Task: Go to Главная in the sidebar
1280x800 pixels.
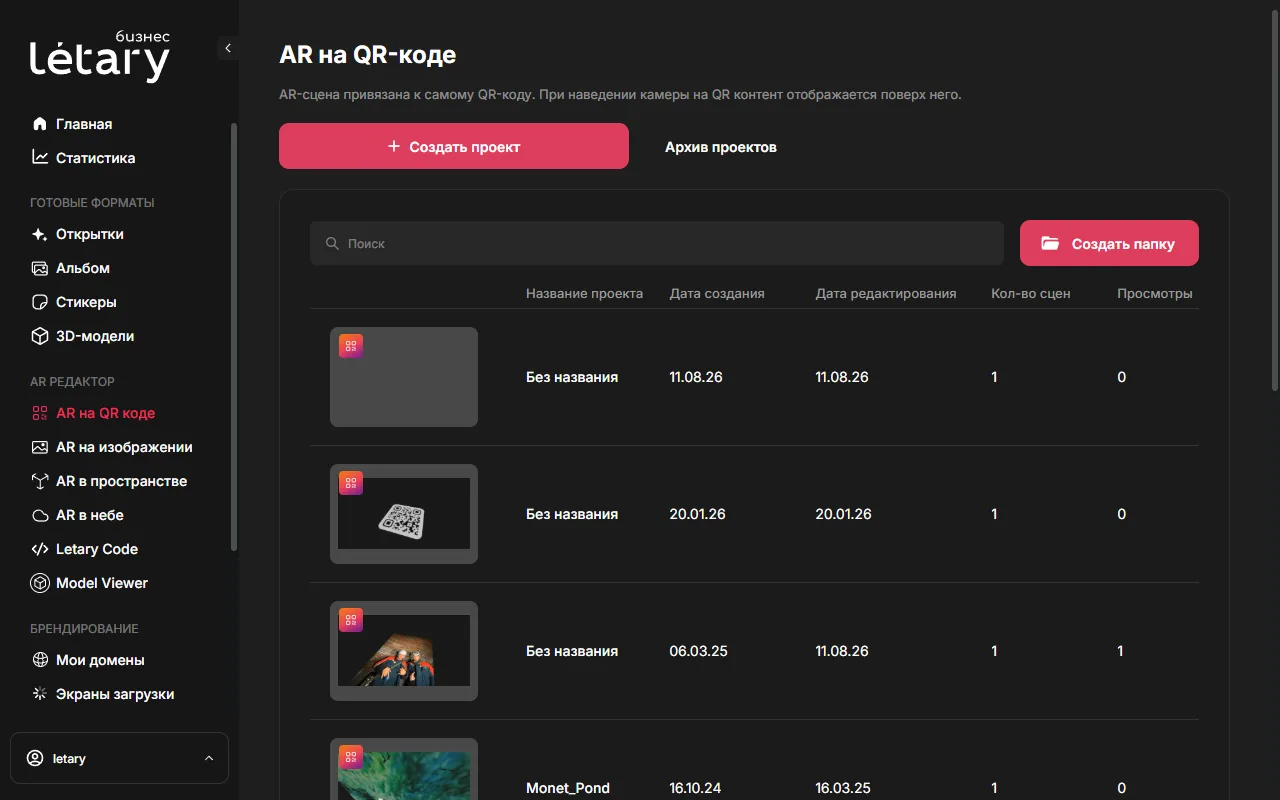Action: (x=84, y=124)
